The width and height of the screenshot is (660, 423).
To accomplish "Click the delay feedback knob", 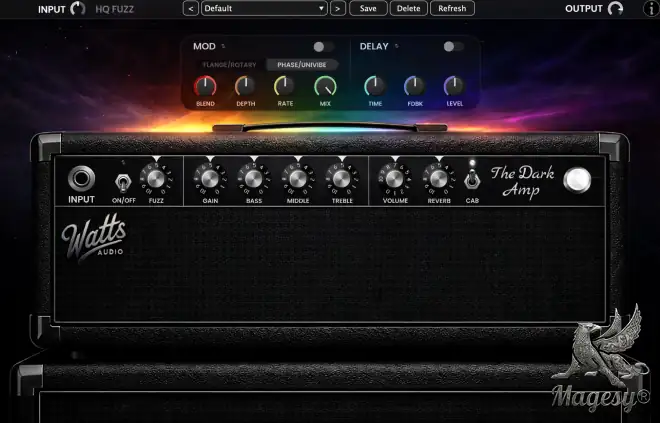I will click(x=415, y=87).
